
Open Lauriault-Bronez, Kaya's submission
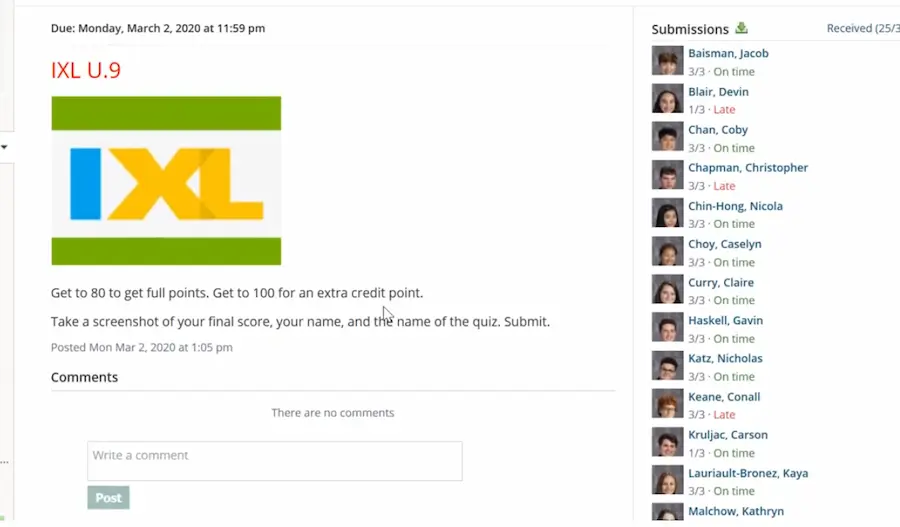tap(747, 473)
